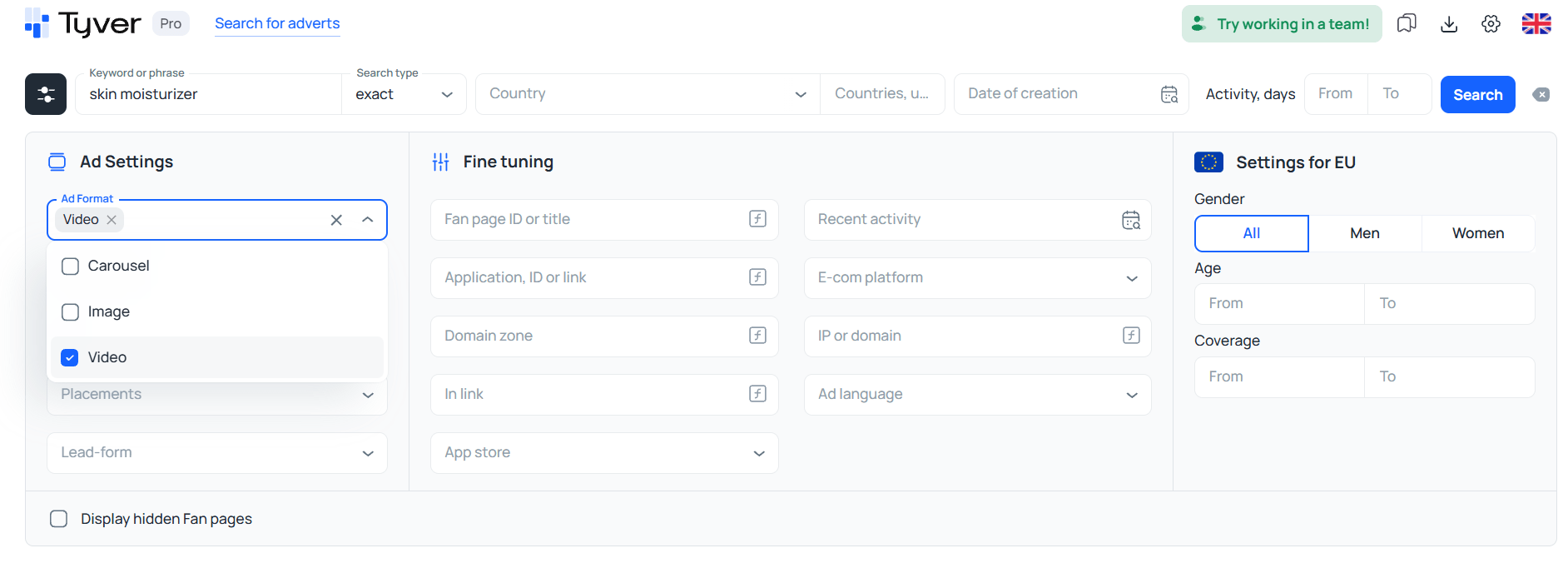The image size is (1568, 568).
Task: Click the Search for adverts link
Action: [277, 23]
